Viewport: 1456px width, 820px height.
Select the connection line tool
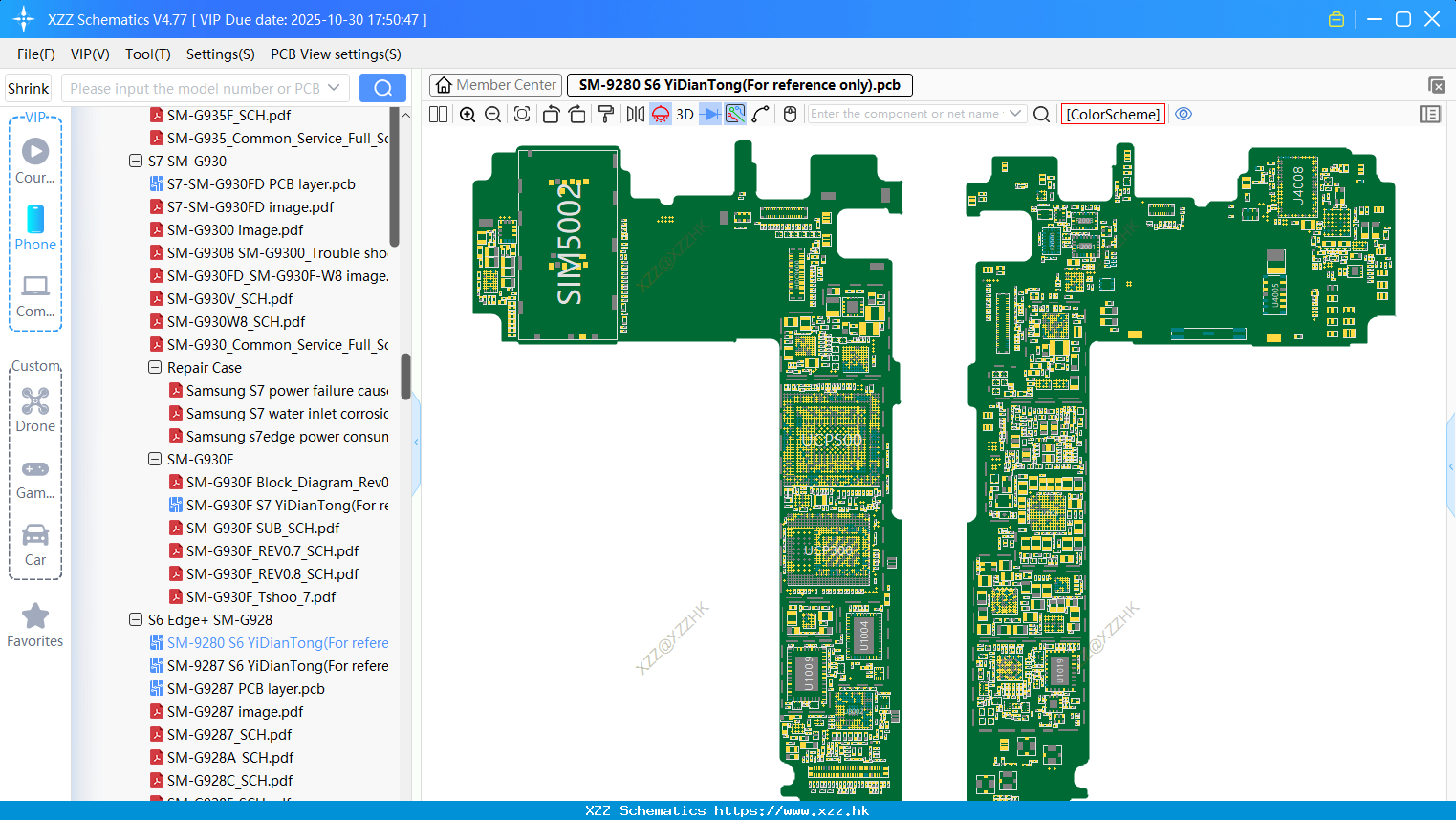(761, 114)
